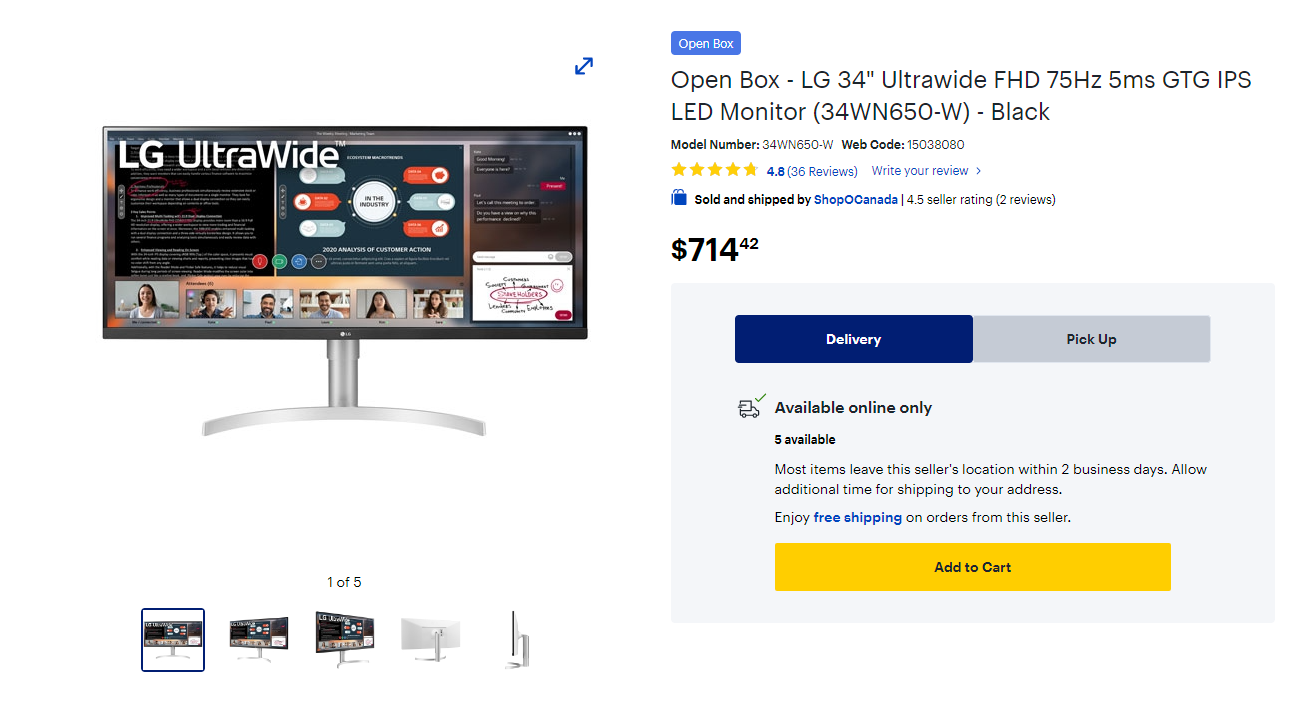This screenshot has width=1294, height=701.
Task: Click the star rating icons
Action: click(715, 170)
